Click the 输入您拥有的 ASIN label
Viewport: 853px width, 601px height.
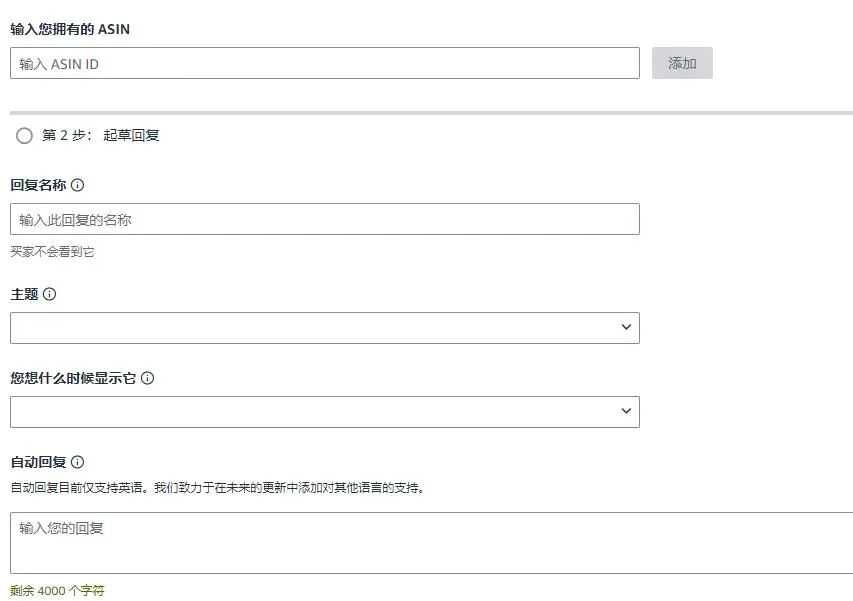[x=70, y=29]
